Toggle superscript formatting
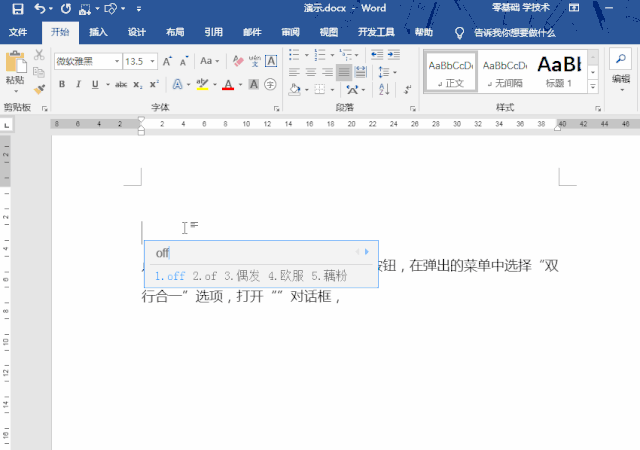Viewport: 640px width, 450px height. click(154, 84)
